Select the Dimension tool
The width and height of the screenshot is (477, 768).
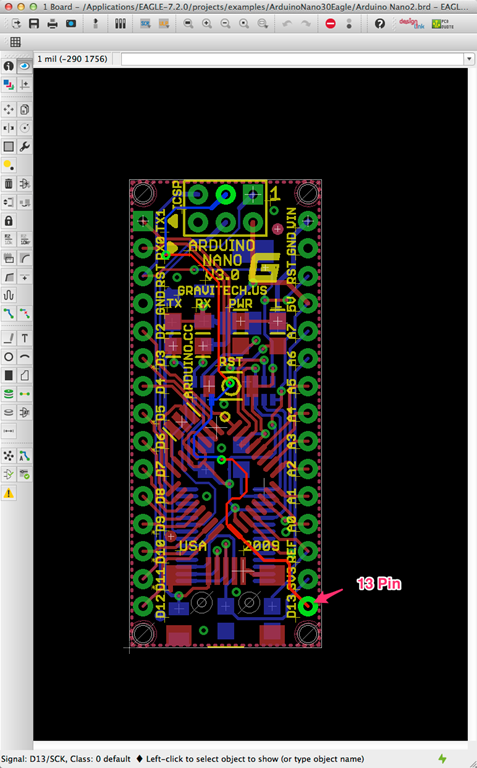(9, 431)
